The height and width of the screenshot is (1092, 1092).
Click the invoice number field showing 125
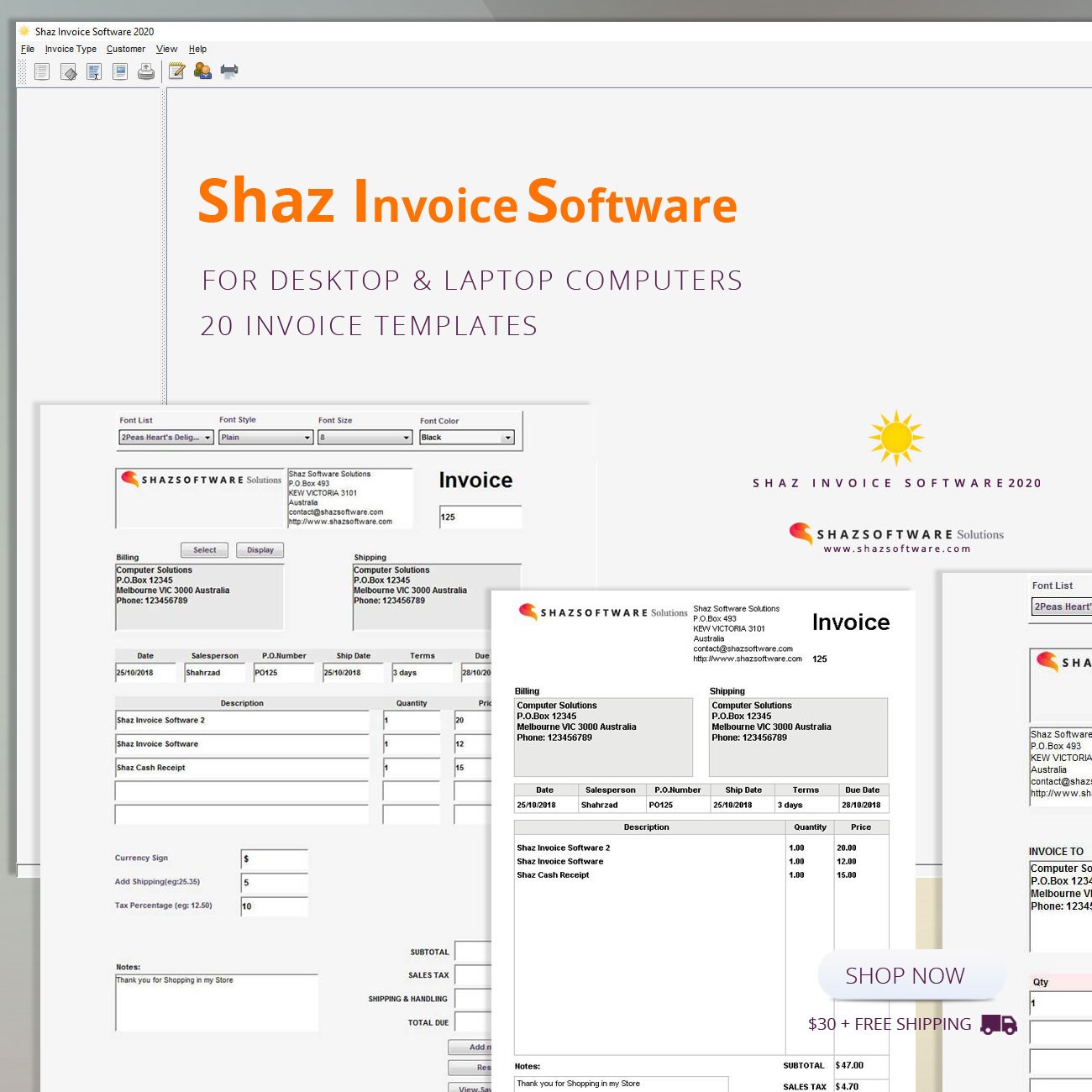(x=480, y=517)
